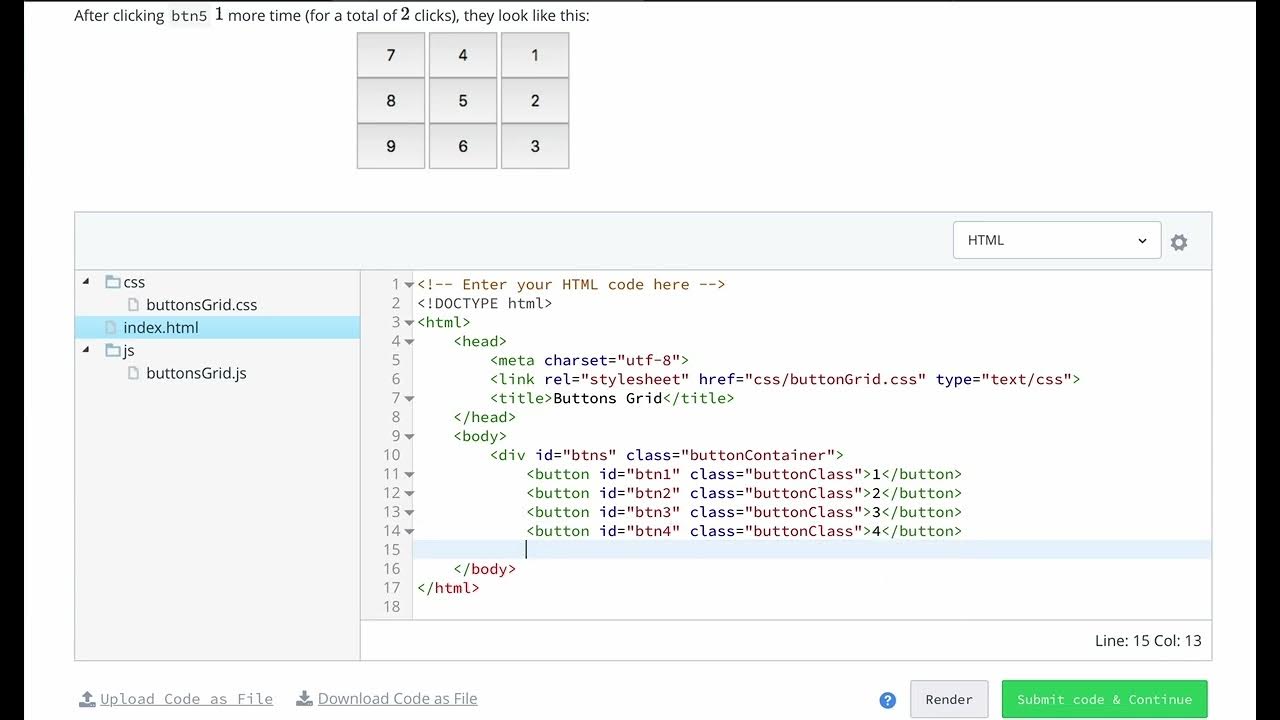Fold the btn4 button at line 14
Viewport: 1280px width, 720px height.
coord(409,532)
